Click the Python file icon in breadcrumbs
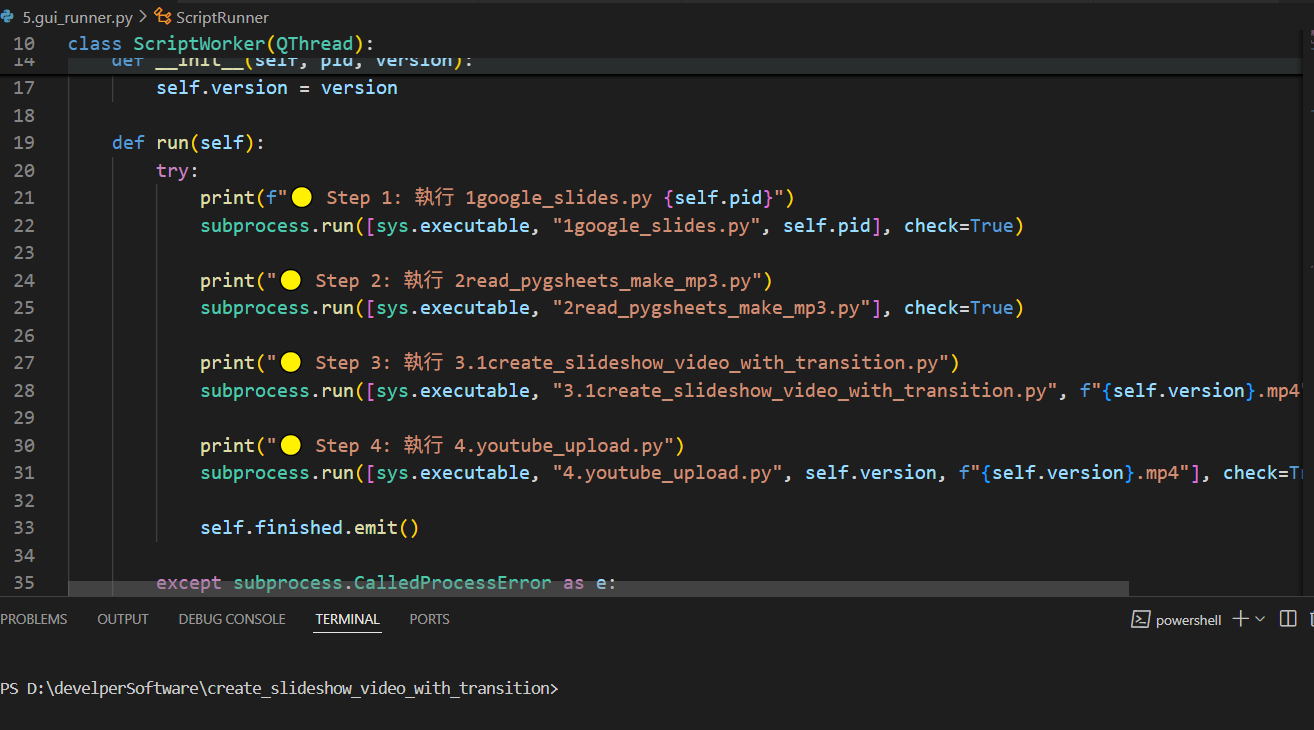 tap(8, 17)
